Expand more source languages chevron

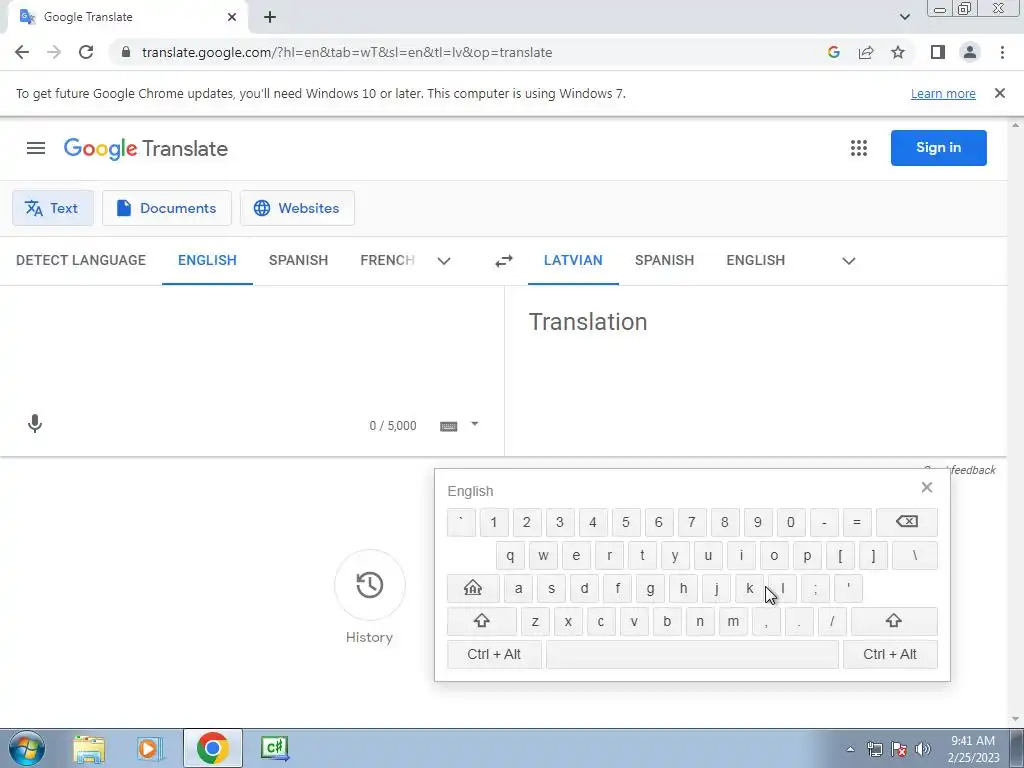444,261
